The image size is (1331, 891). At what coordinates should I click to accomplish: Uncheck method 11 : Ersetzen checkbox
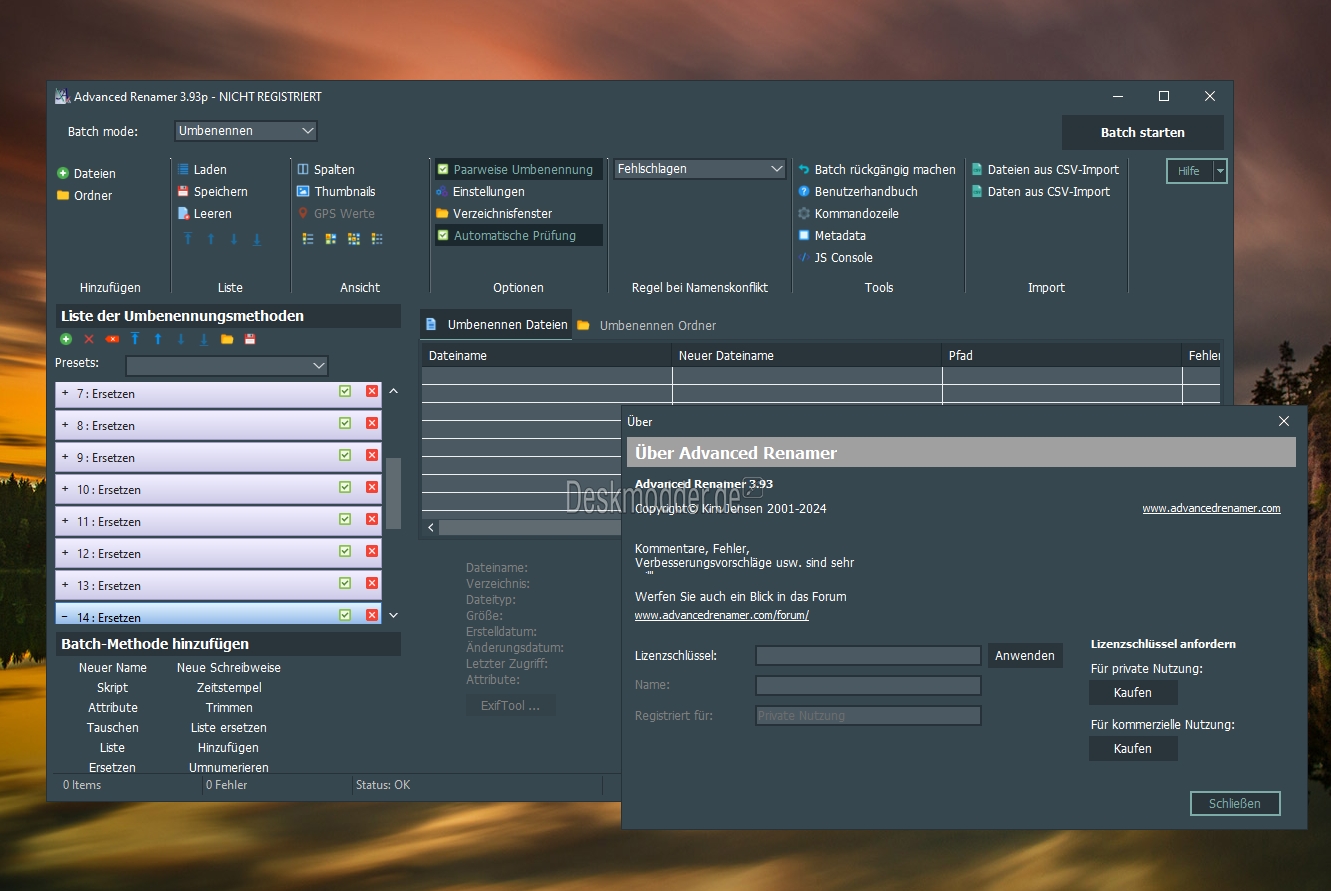pos(345,519)
